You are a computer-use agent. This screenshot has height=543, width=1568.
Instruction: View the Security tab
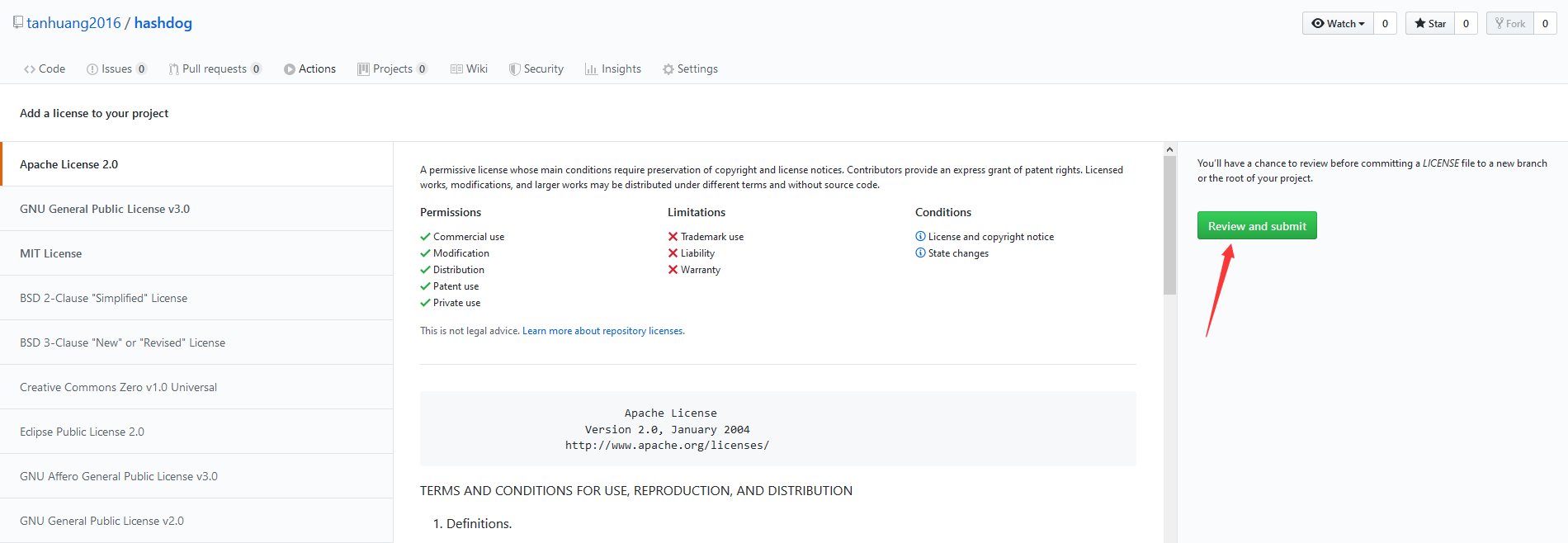536,68
